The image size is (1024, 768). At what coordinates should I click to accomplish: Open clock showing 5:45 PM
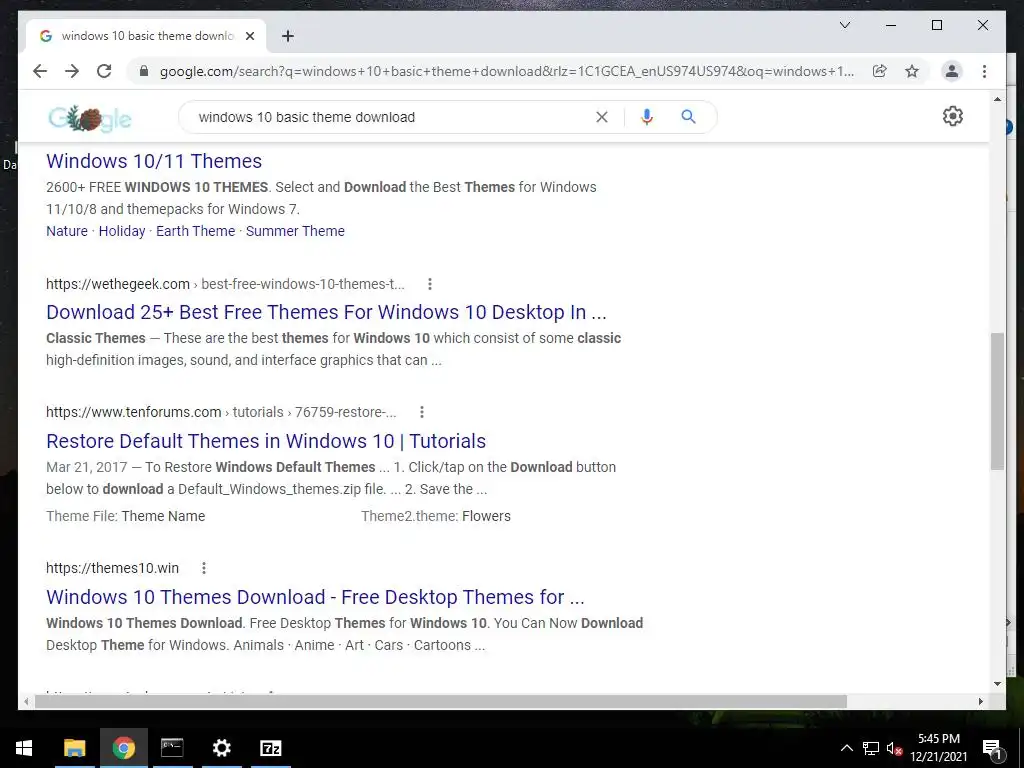938,748
